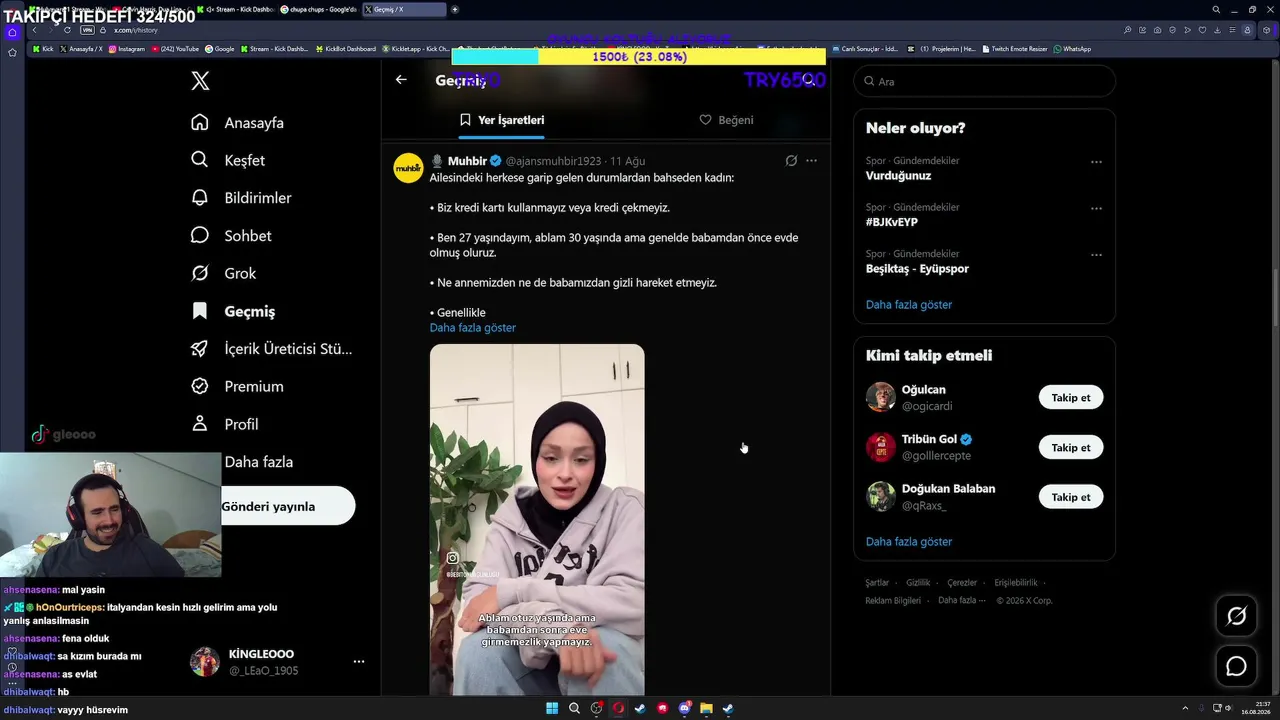Open the Grok icon on Muhbir post
The width and height of the screenshot is (1280, 720).
[791, 161]
